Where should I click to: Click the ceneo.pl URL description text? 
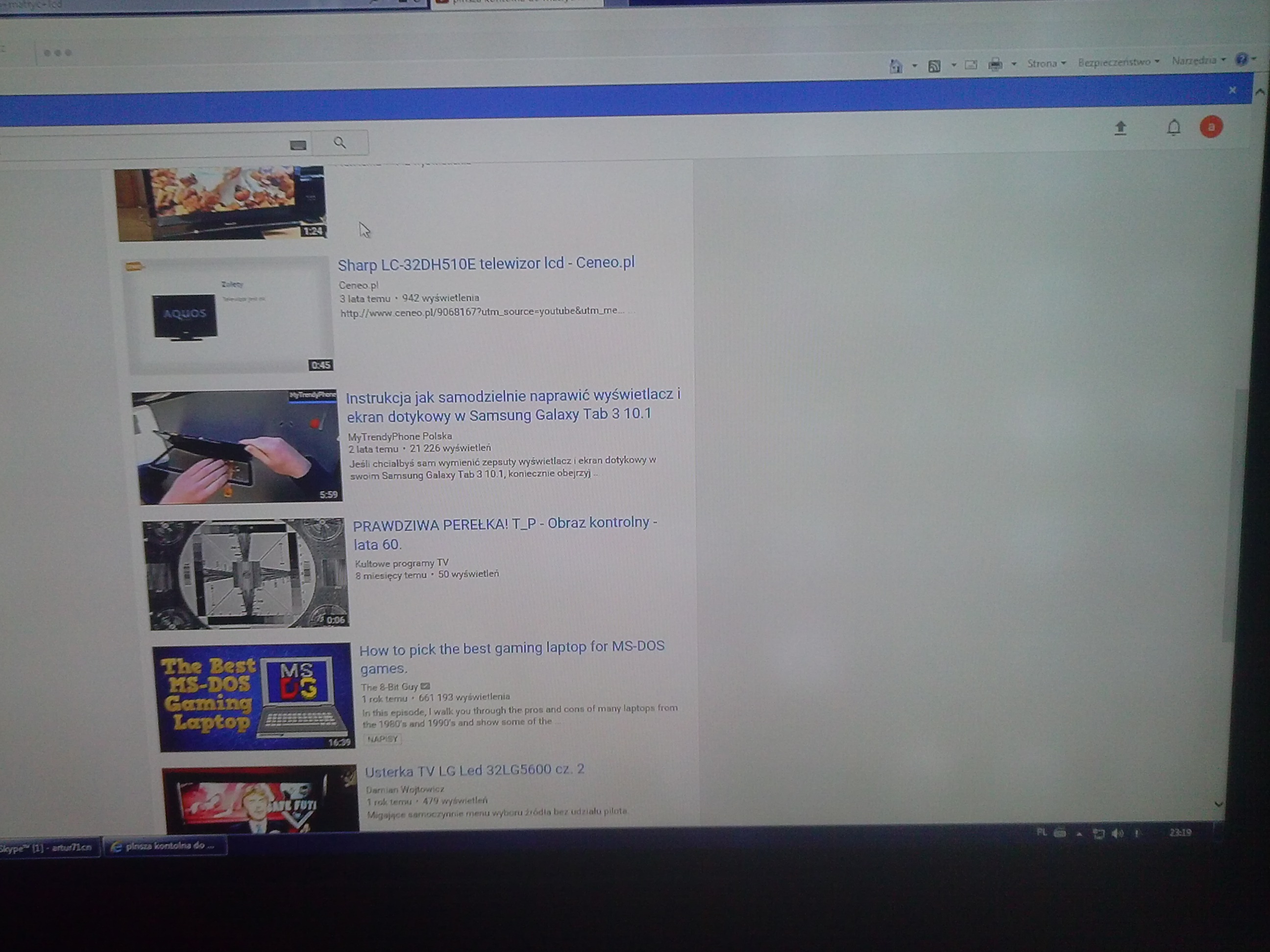point(482,311)
